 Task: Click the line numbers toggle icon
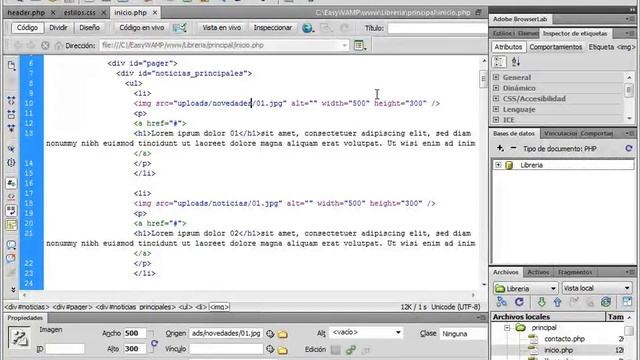pyautogui.click(x=11, y=183)
